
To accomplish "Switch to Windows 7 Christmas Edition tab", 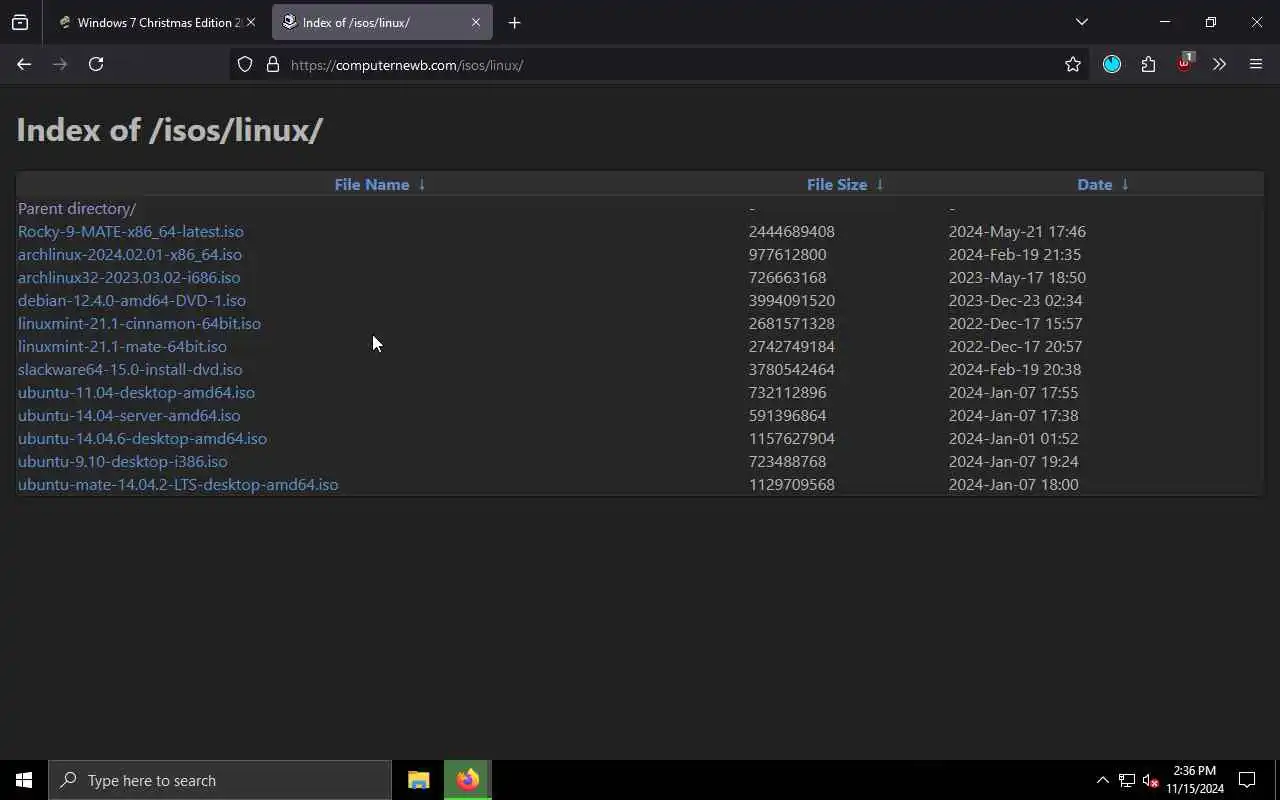I will [x=157, y=22].
